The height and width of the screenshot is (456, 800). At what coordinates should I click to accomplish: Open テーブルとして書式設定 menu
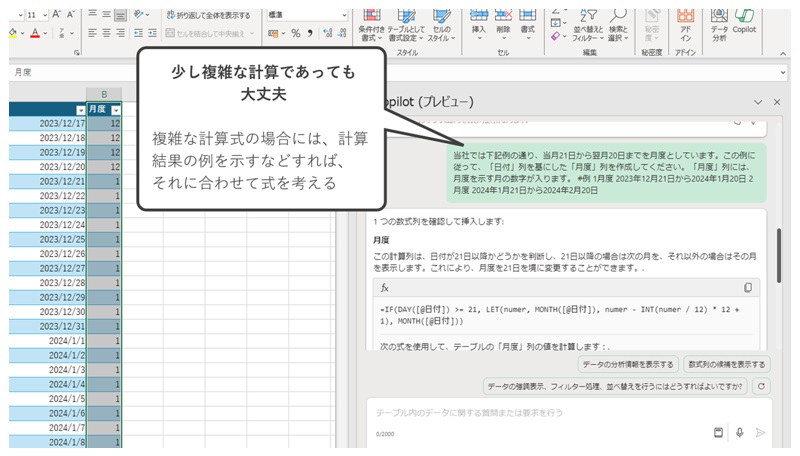pos(406,26)
